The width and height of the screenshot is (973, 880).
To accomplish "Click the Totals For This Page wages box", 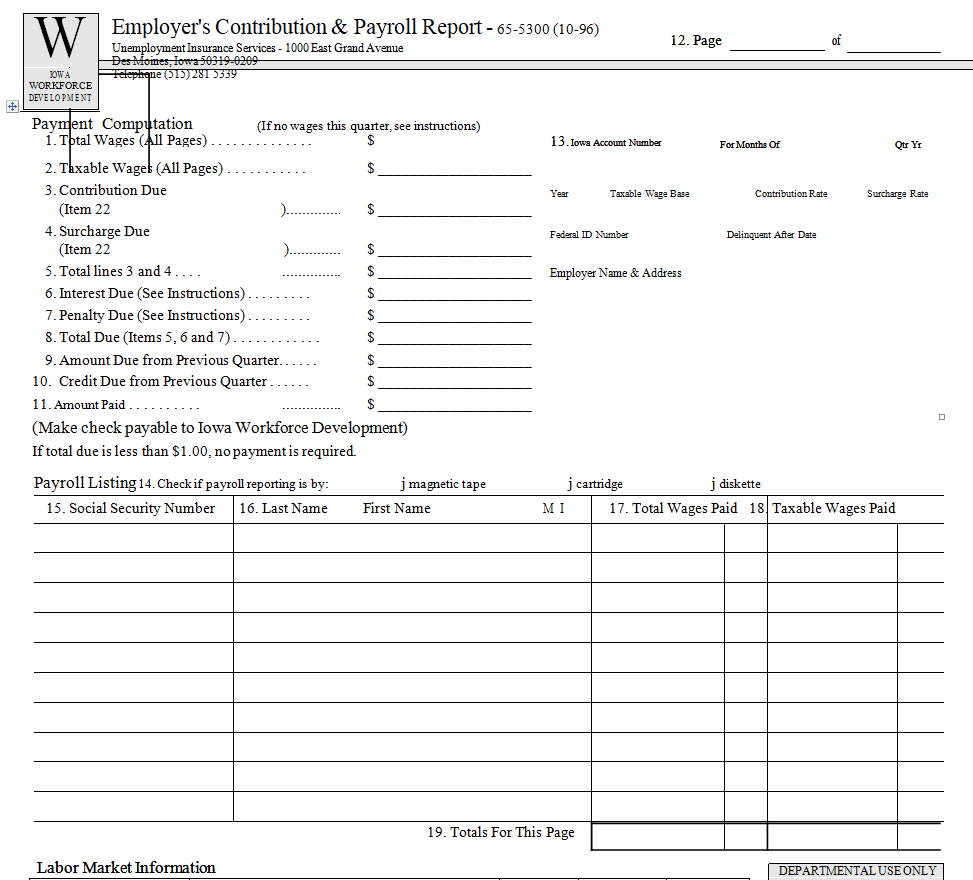I will pos(657,836).
